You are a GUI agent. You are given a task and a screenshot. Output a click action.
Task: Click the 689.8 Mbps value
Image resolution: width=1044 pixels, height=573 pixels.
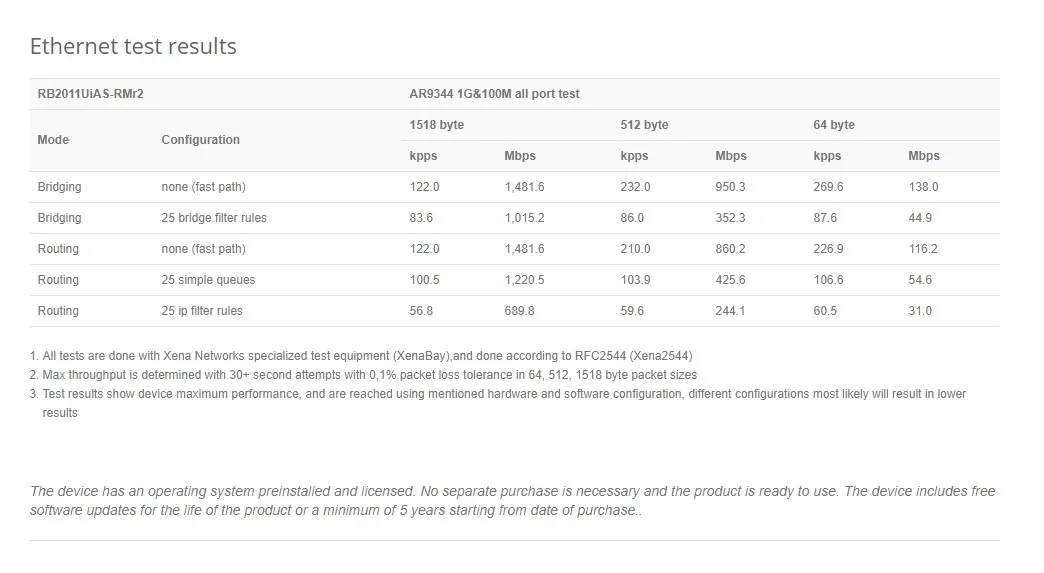coord(519,311)
